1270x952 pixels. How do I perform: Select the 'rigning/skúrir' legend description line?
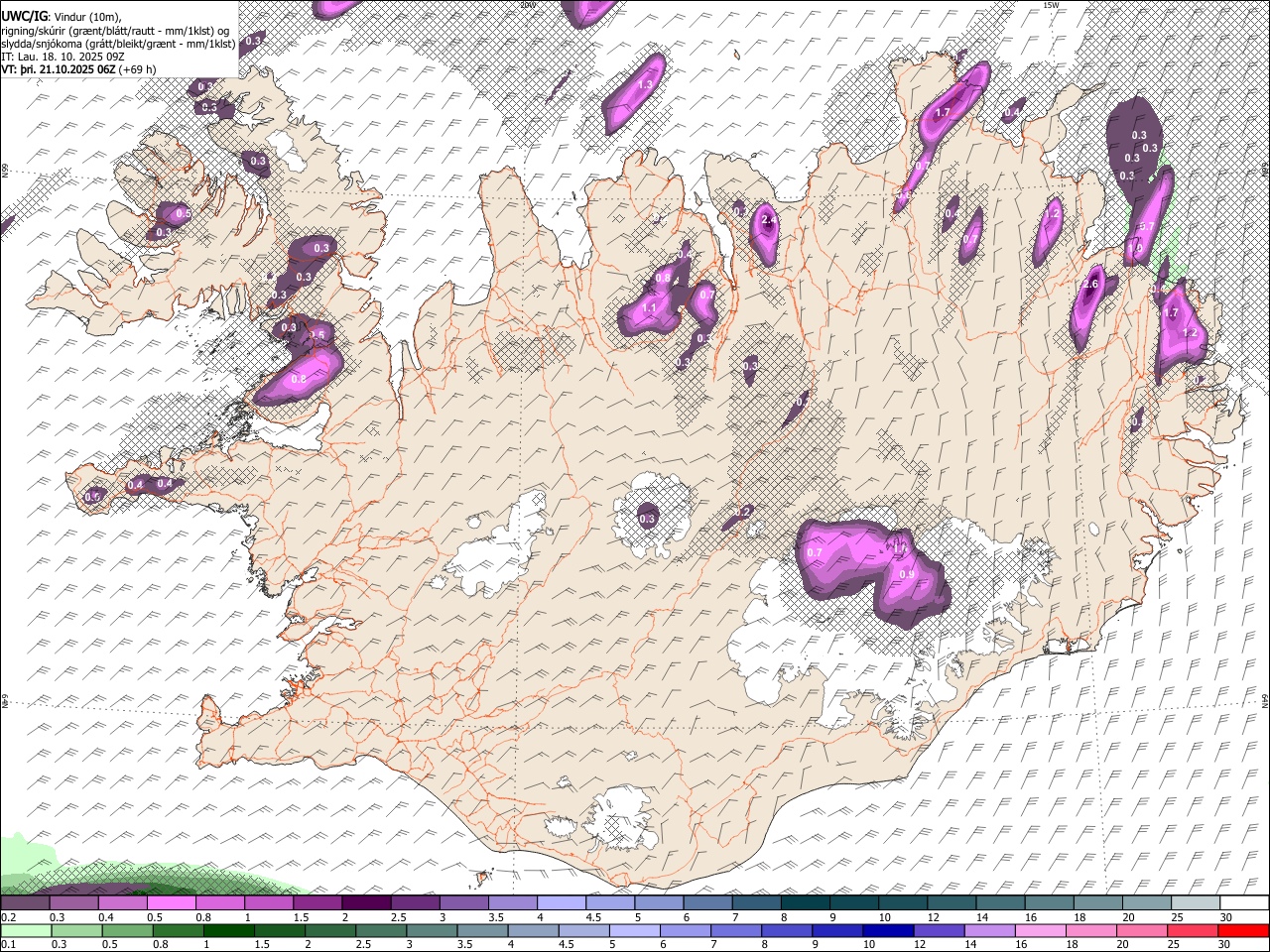tap(116, 30)
